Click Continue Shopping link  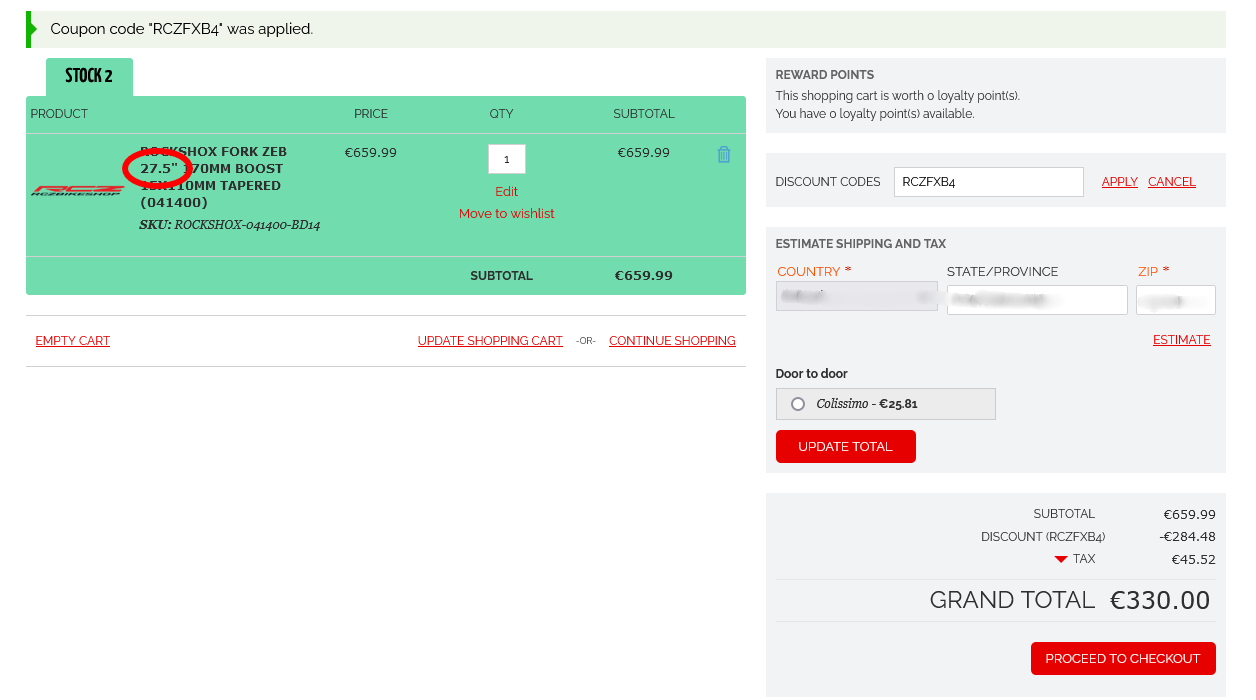click(672, 341)
